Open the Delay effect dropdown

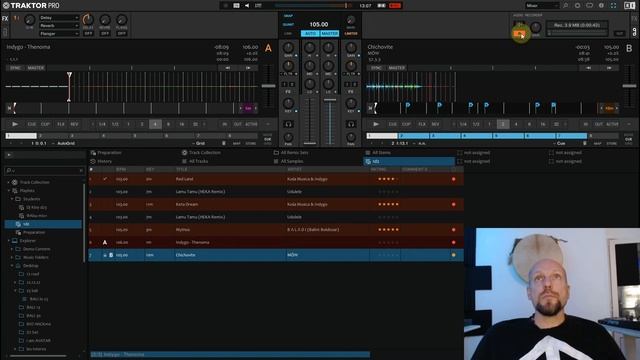click(59, 18)
